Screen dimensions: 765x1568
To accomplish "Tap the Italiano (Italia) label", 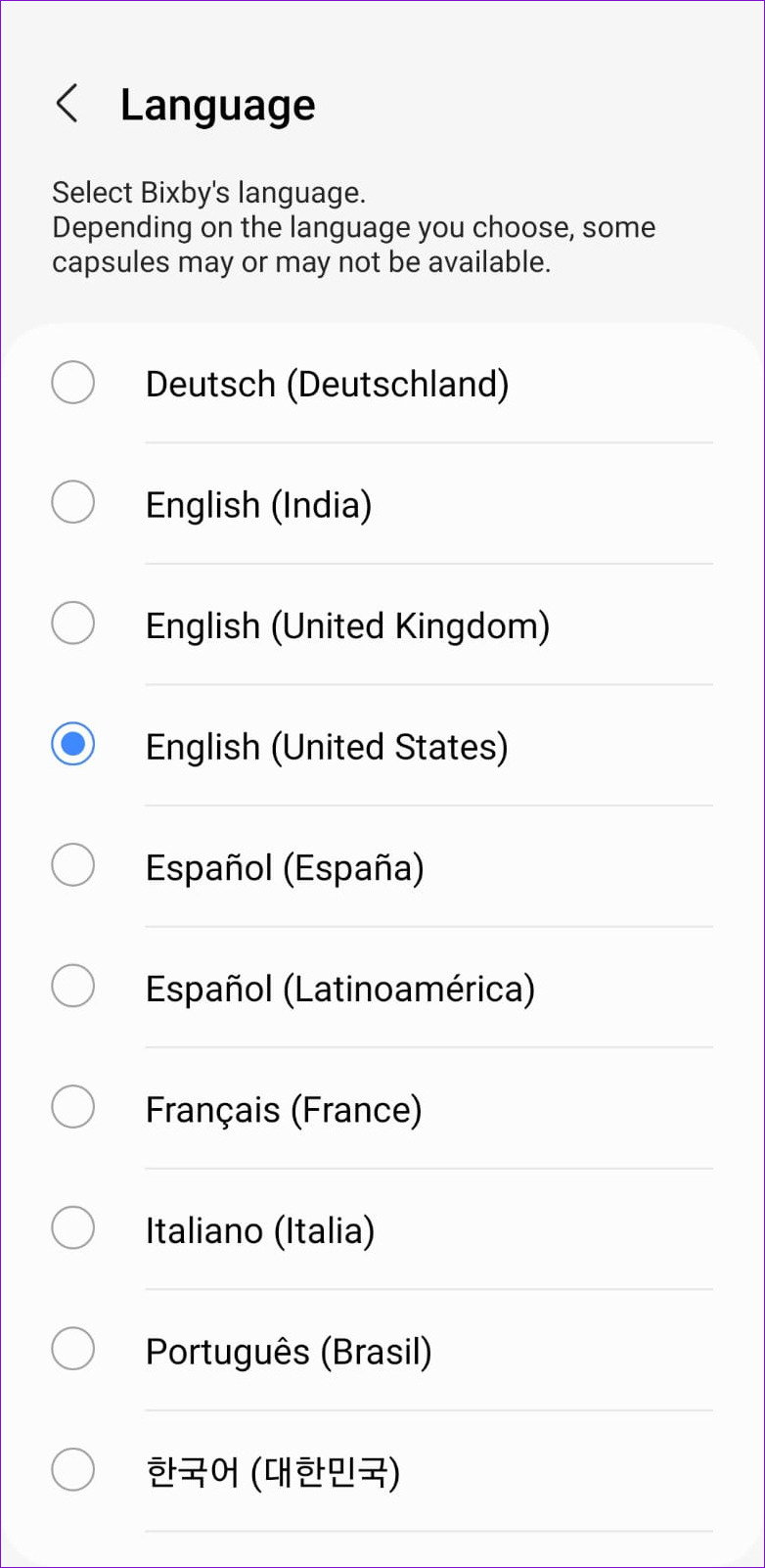I will (x=260, y=1230).
